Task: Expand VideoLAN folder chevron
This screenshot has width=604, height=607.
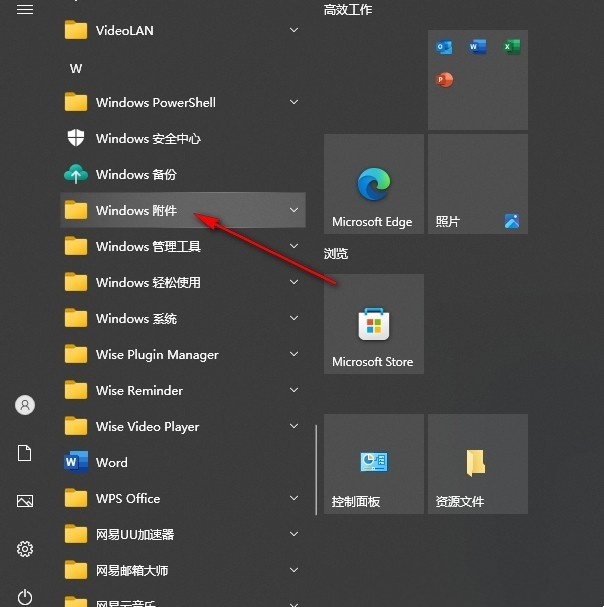Action: pyautogui.click(x=294, y=30)
